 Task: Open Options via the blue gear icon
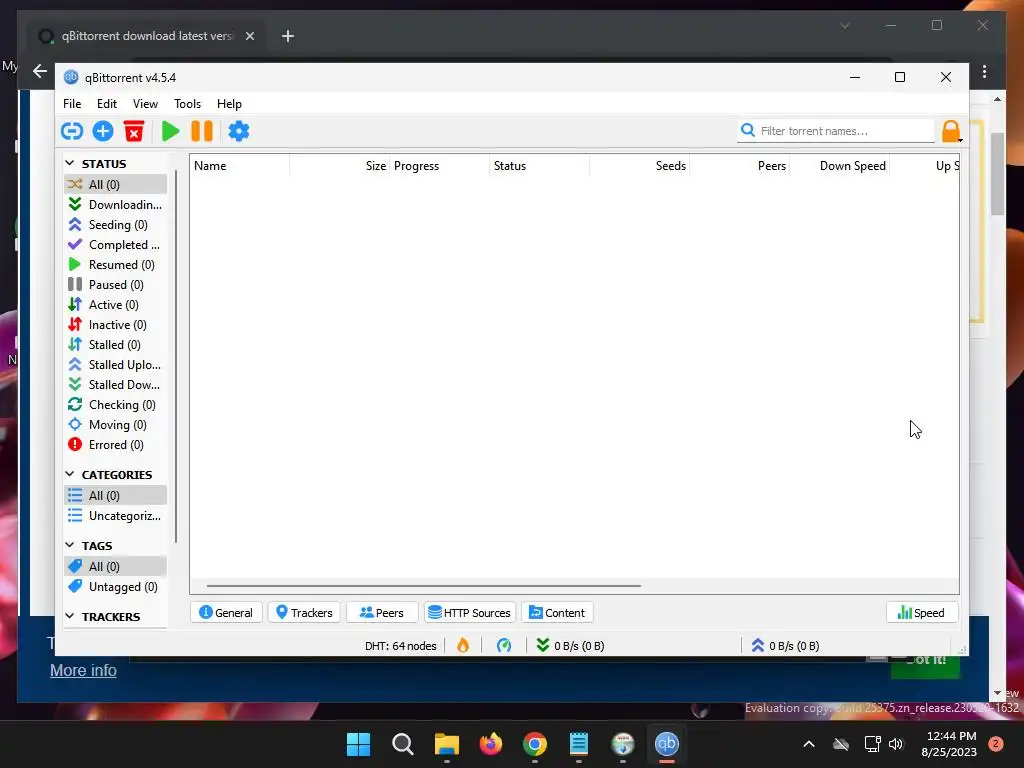[x=238, y=131]
